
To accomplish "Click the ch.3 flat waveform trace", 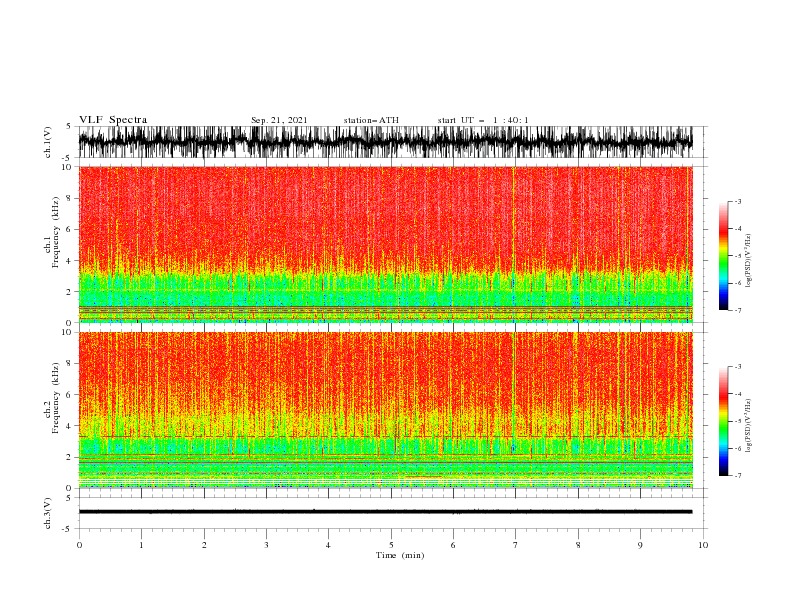I will pyautogui.click(x=385, y=512).
